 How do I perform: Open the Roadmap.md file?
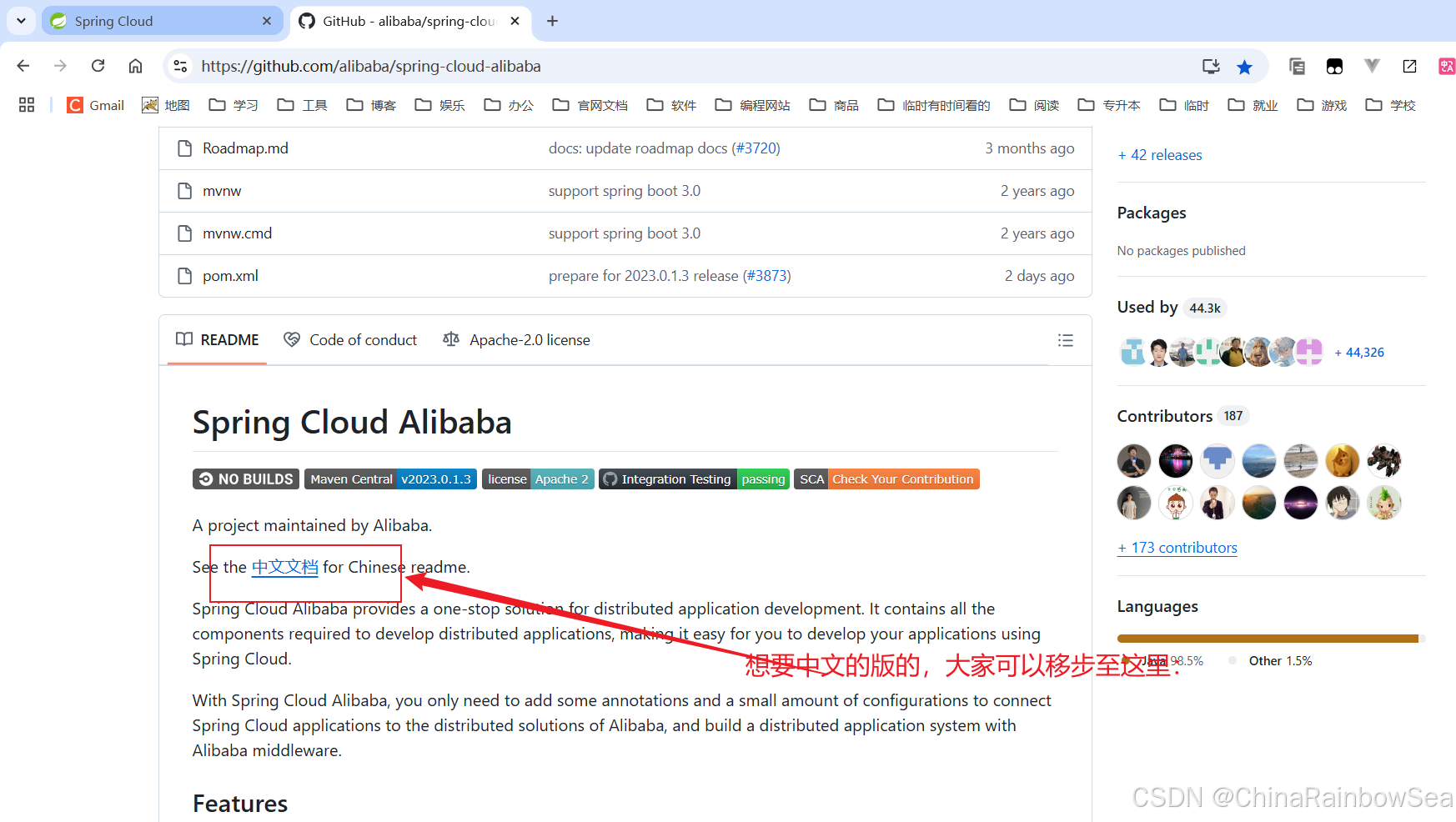(x=245, y=148)
